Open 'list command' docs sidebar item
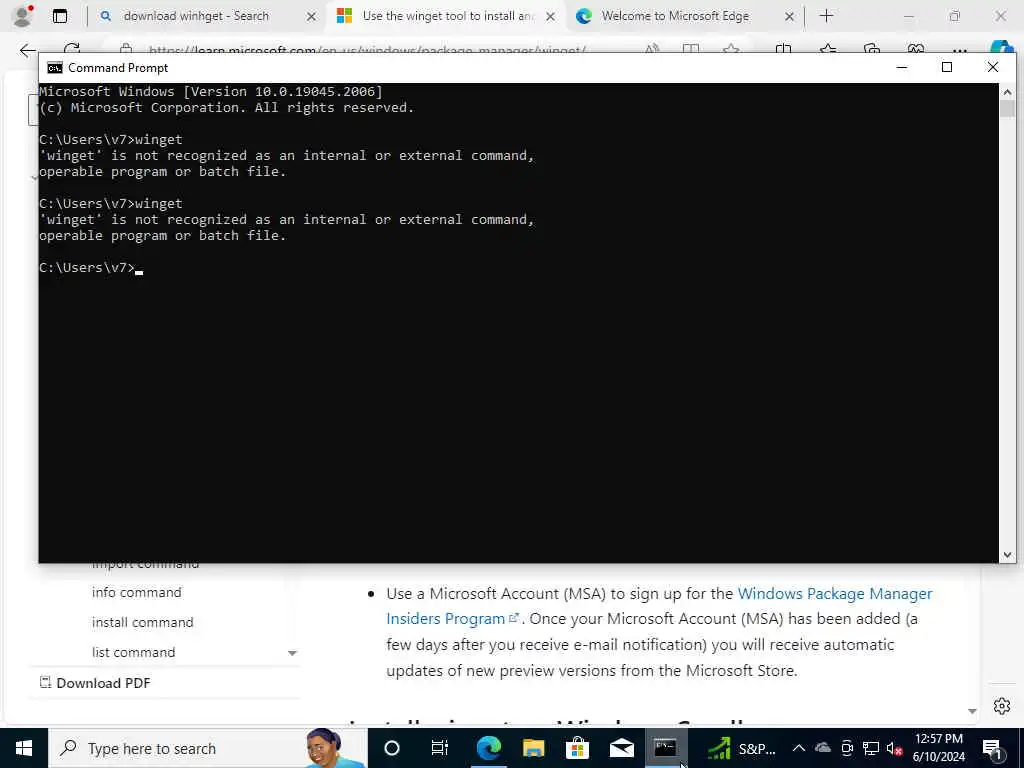This screenshot has width=1024, height=768. click(x=133, y=652)
